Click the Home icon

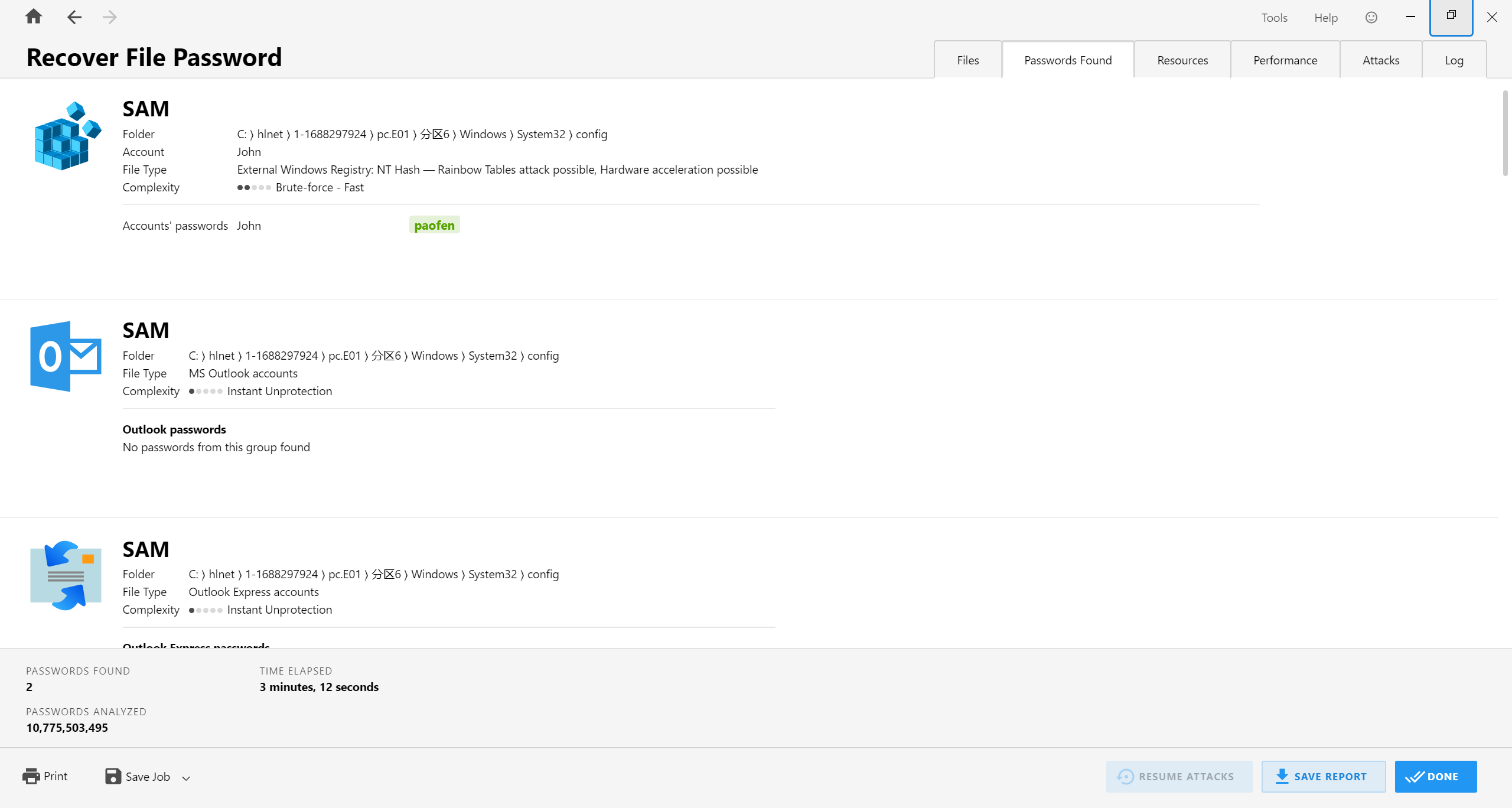[34, 17]
